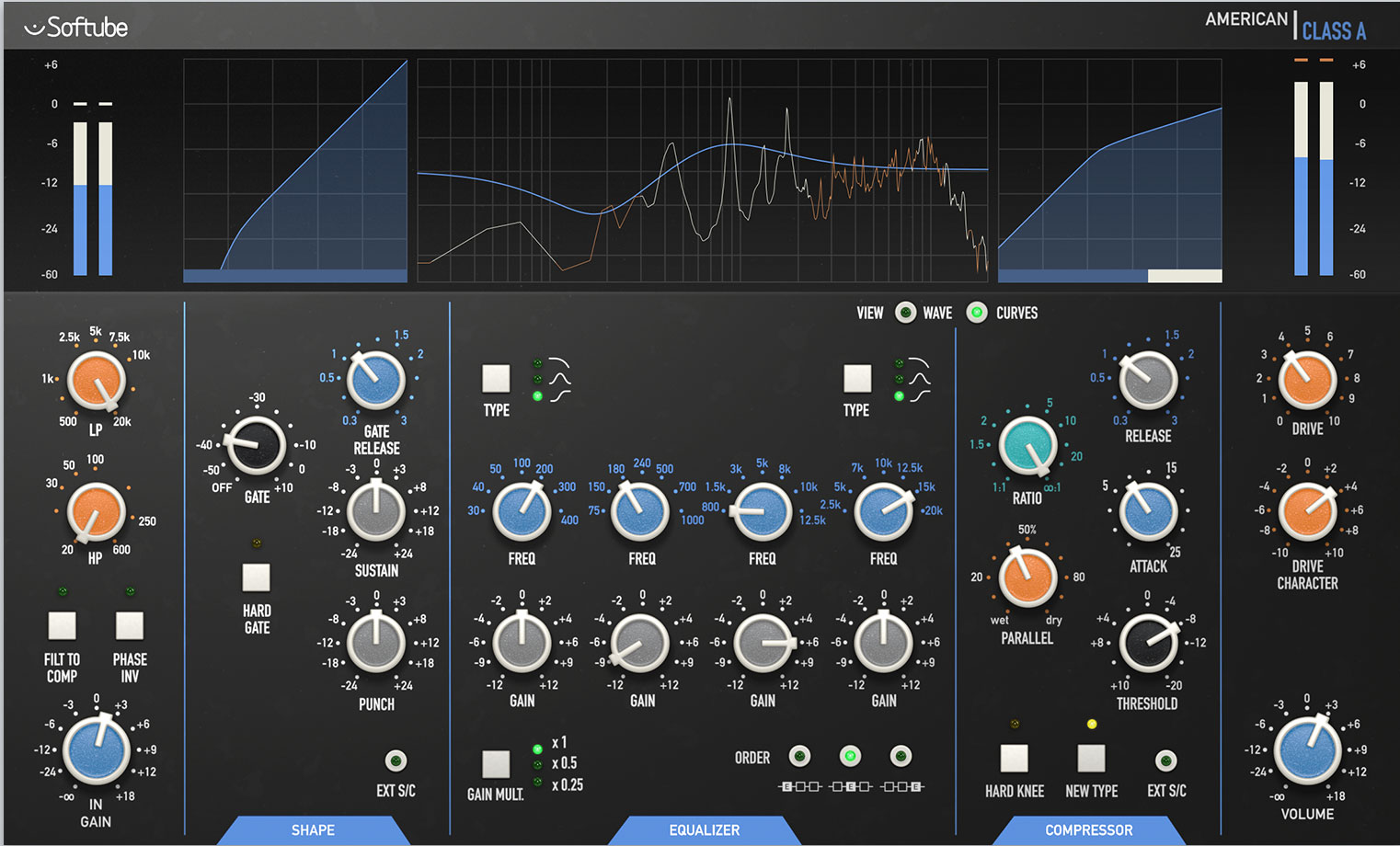1400x846 pixels.
Task: Switch view to CURVES
Action: click(977, 313)
